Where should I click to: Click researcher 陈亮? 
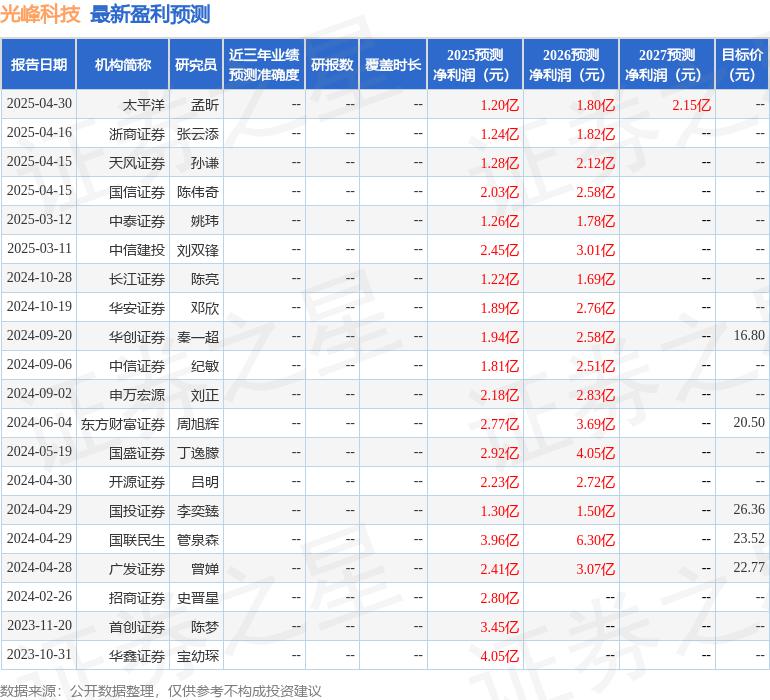tap(205, 279)
